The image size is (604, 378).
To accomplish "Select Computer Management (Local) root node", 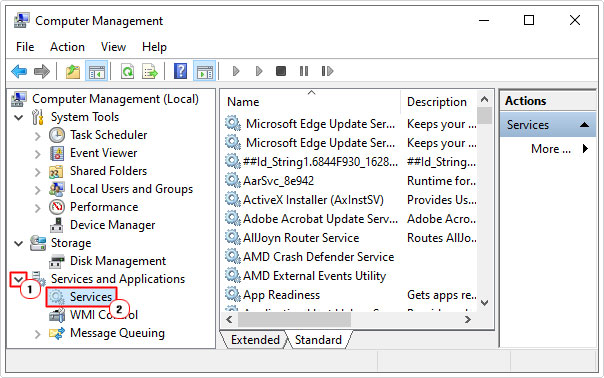I will pos(115,99).
